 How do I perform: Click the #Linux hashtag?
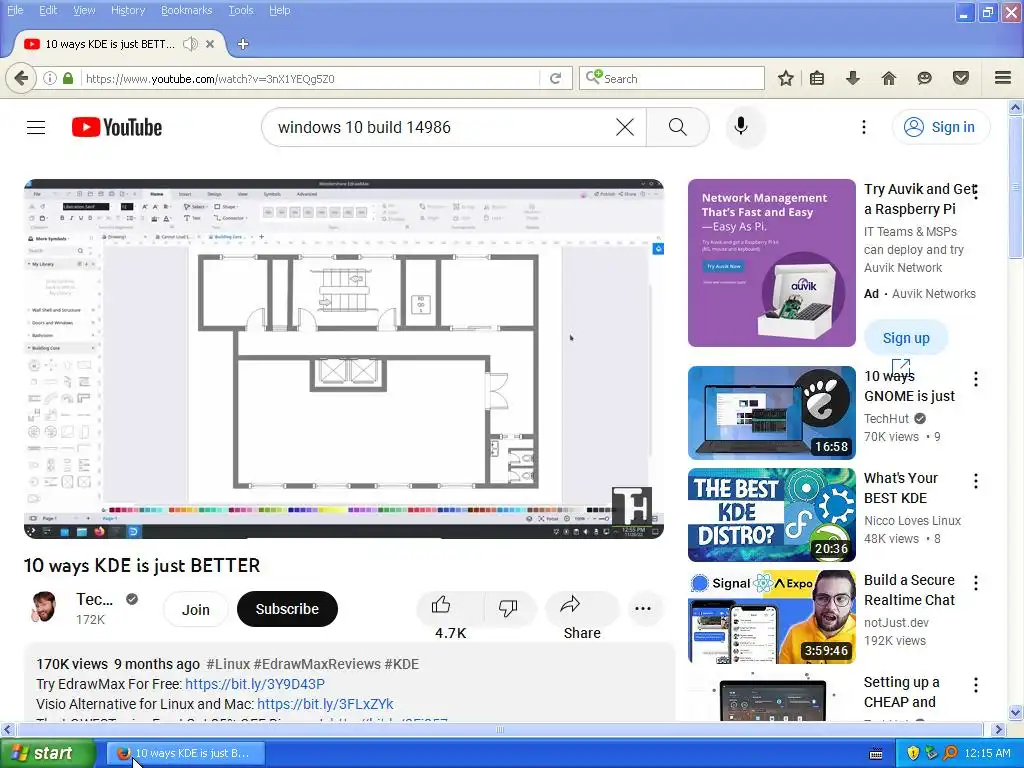228,664
